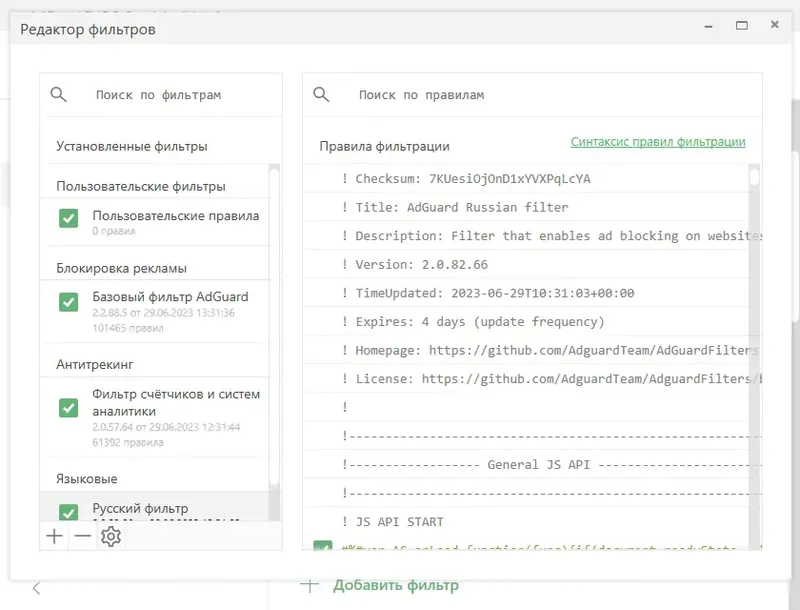This screenshot has height=610, width=800.
Task: Open Синтаксис правил фильтрации link
Action: click(658, 142)
